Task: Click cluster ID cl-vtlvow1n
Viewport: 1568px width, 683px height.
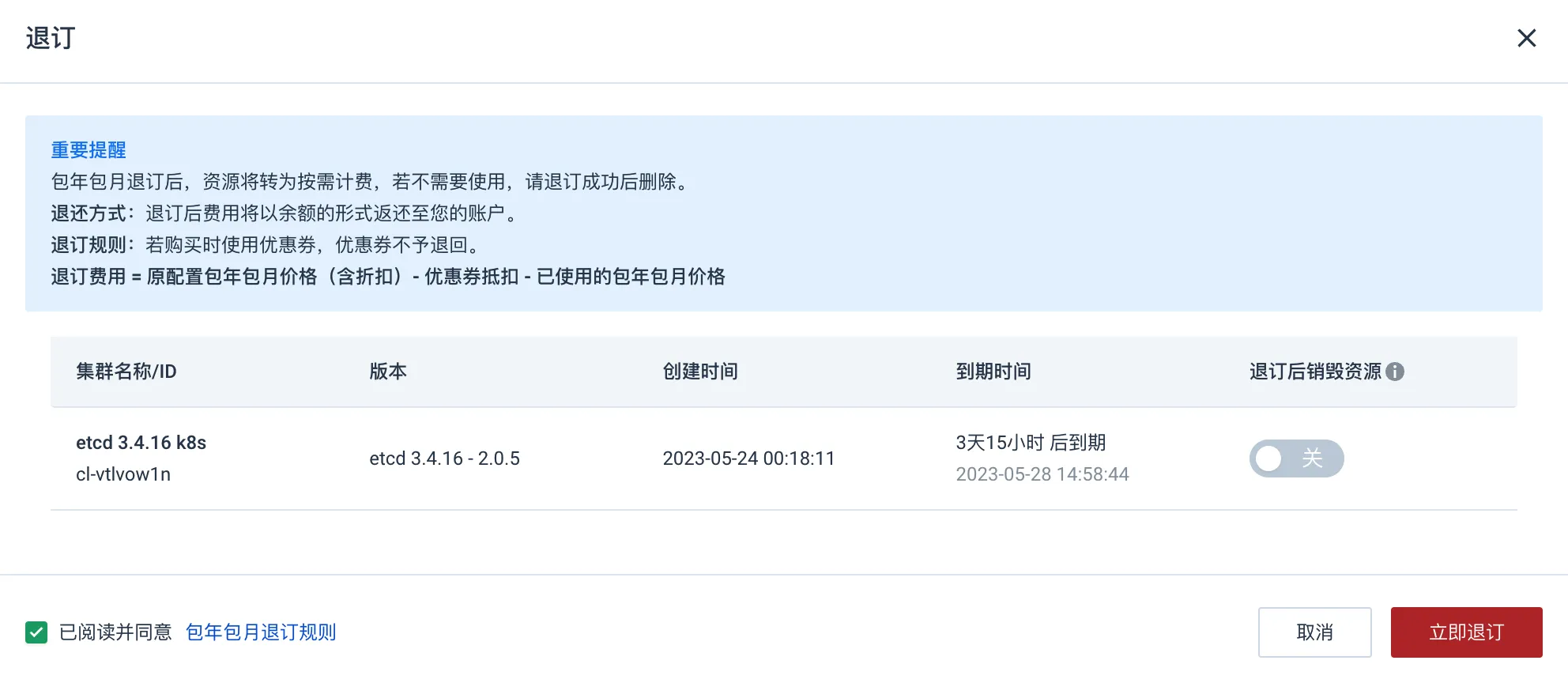Action: point(123,474)
